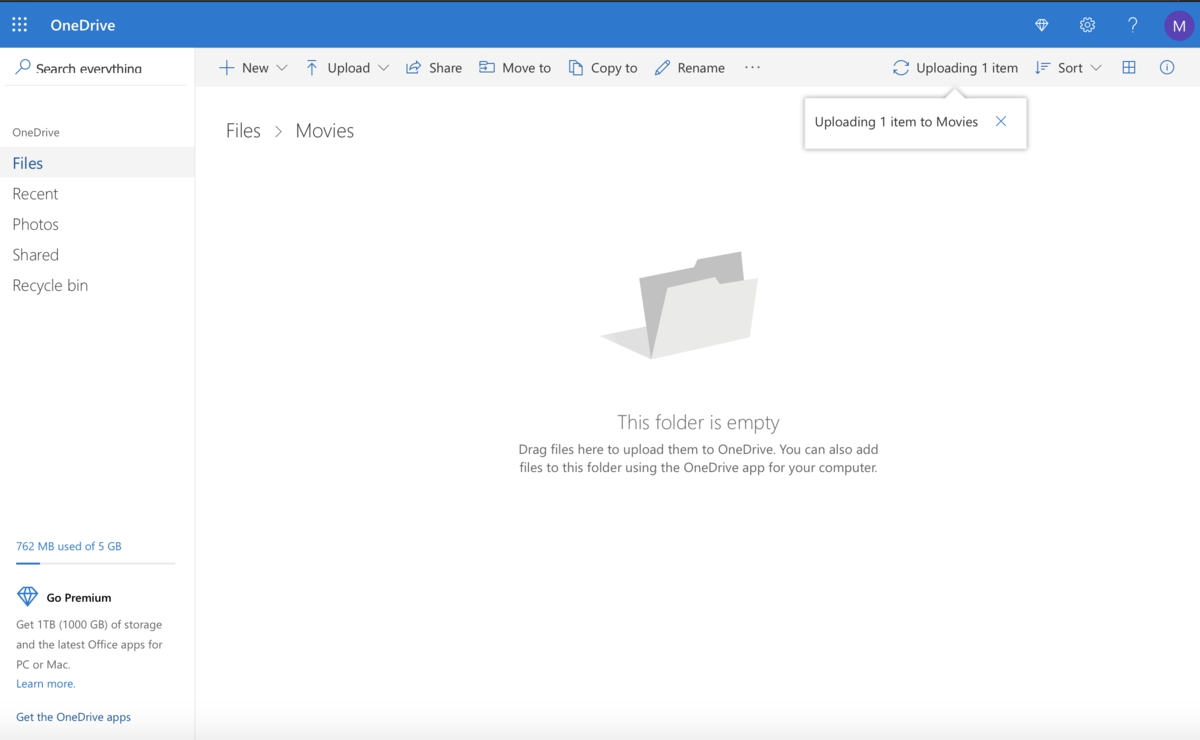The height and width of the screenshot is (740, 1200).
Task: Click the Go Premium heading
Action: 79,598
